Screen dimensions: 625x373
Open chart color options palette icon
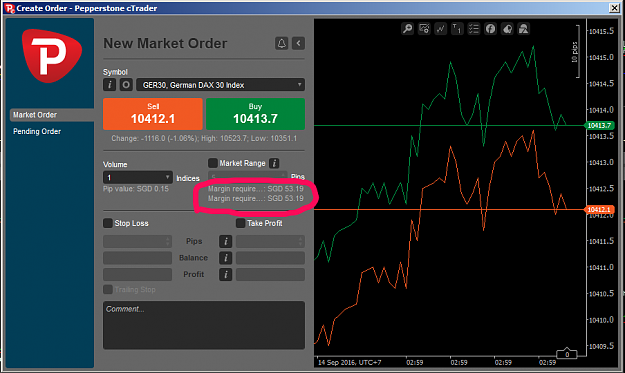tap(507, 29)
